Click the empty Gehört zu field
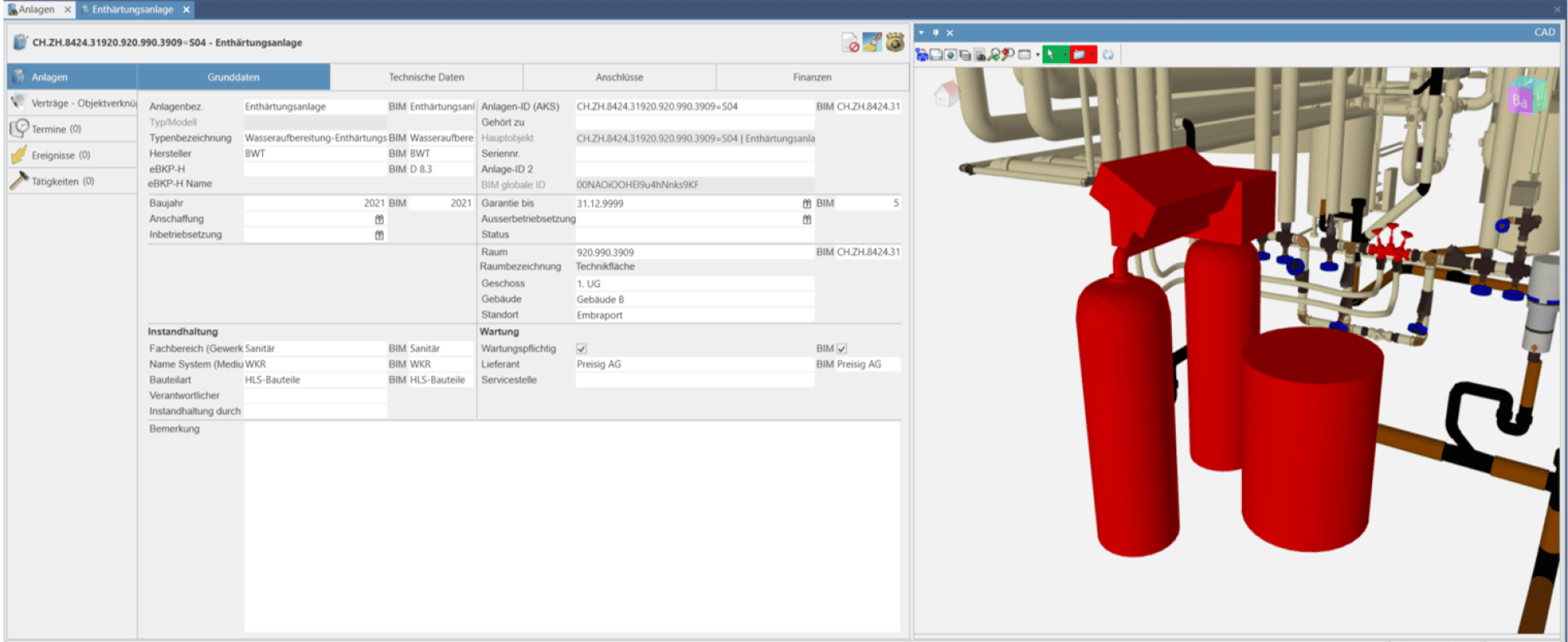 695,122
